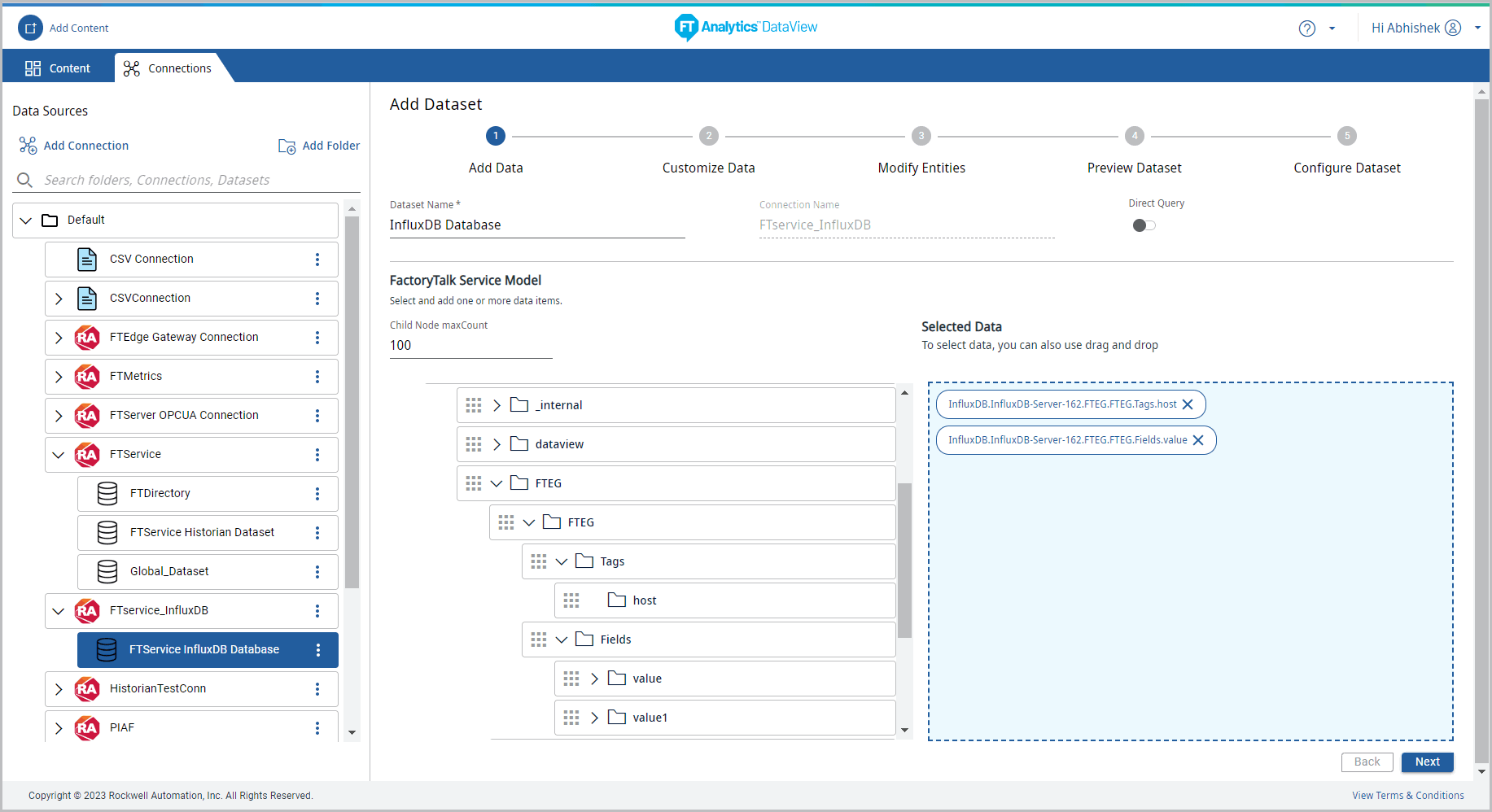Collapse the Tags folder in tree

562,561
